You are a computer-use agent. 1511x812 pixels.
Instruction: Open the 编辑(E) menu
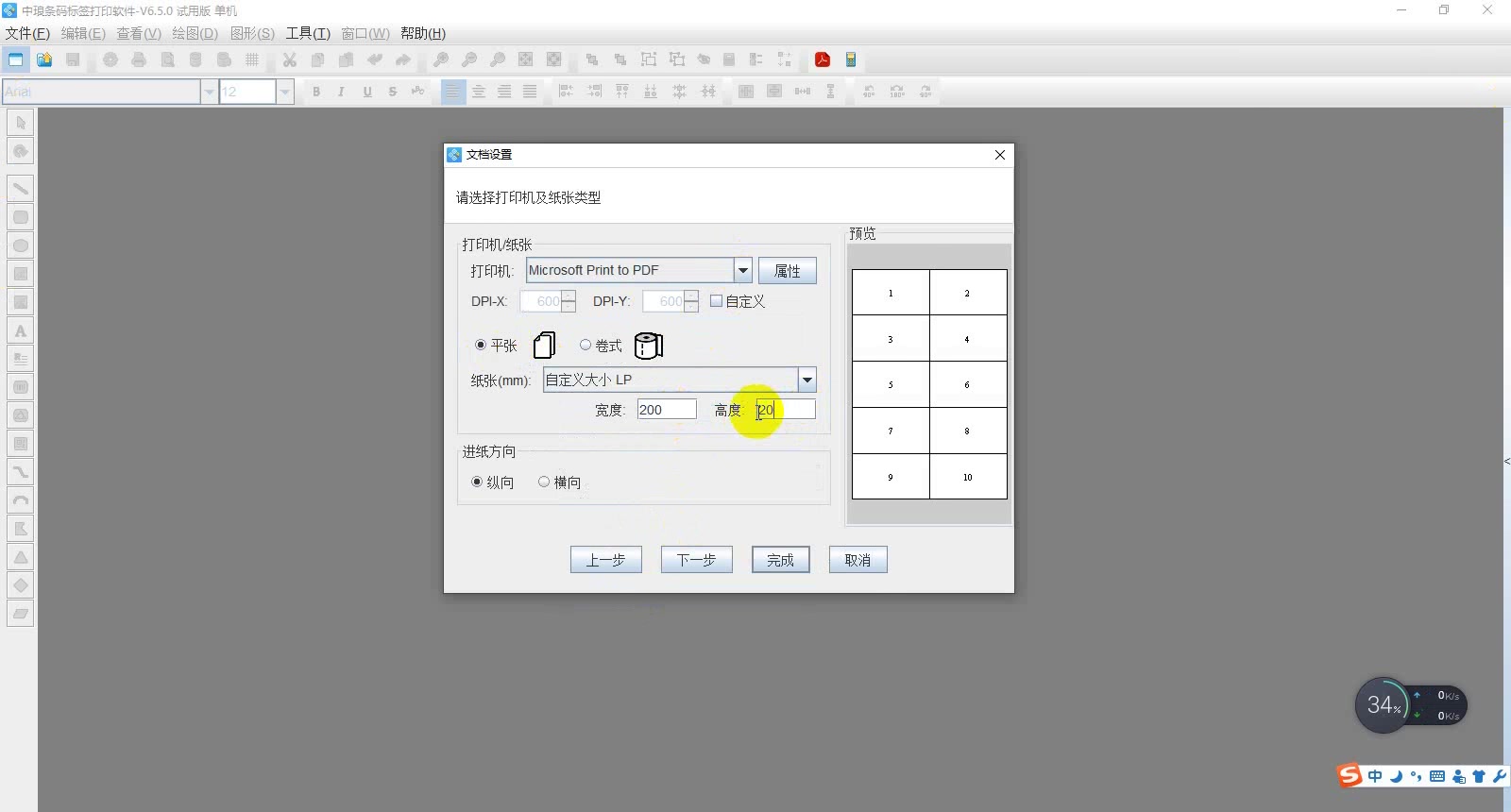click(x=83, y=33)
